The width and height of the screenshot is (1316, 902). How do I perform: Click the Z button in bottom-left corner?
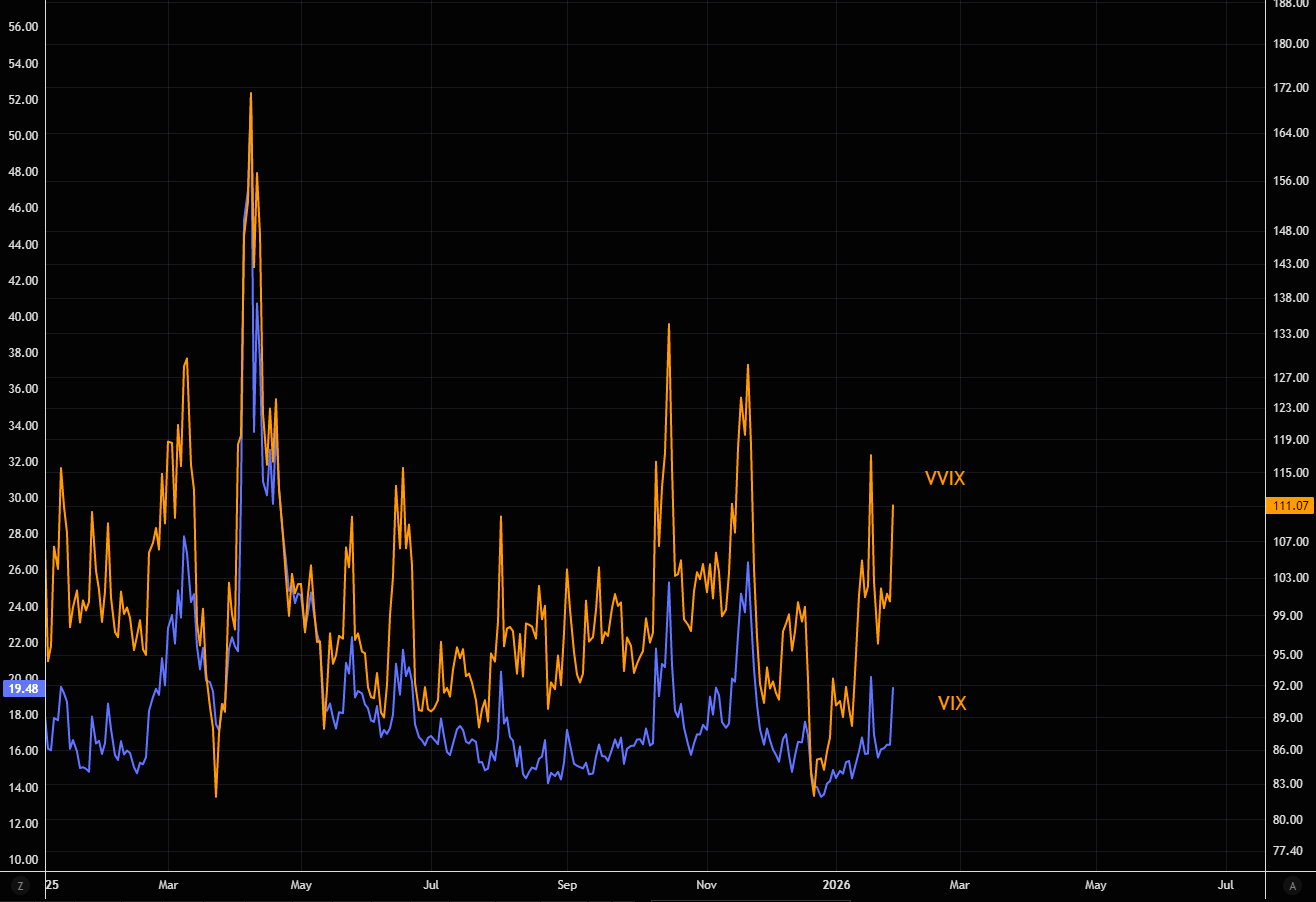click(x=20, y=885)
